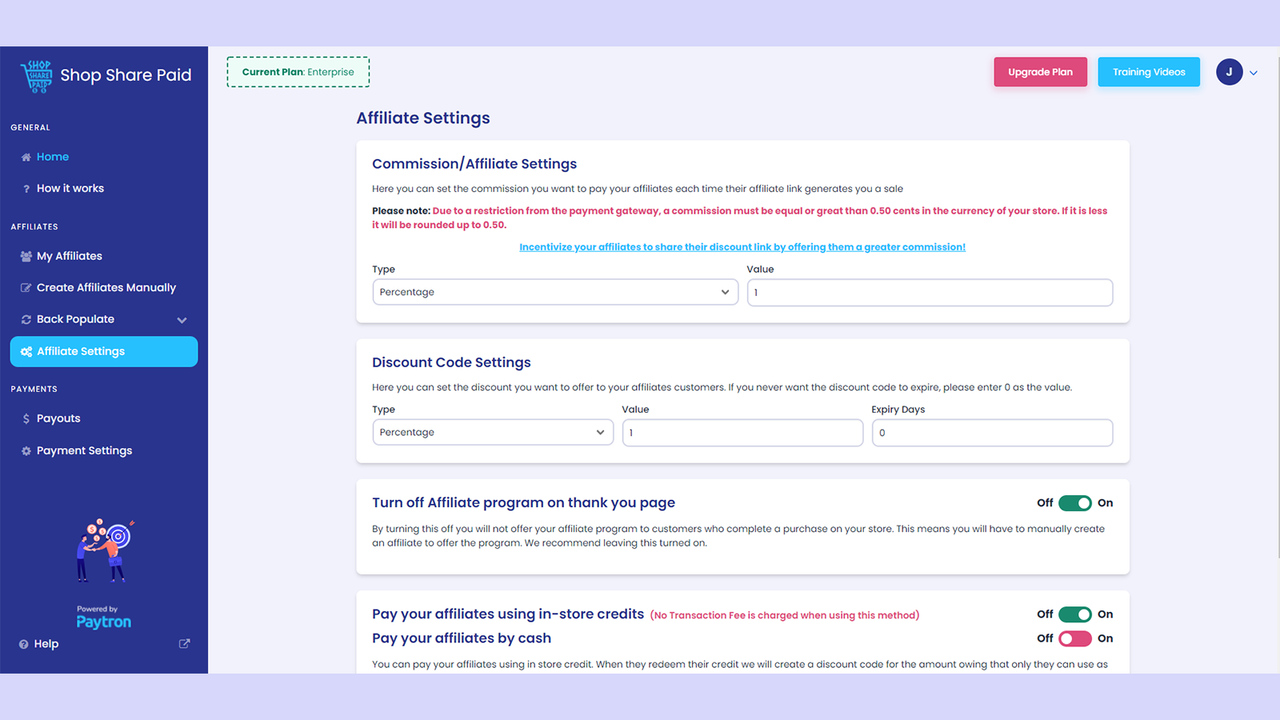The height and width of the screenshot is (720, 1280).
Task: Click the gears icon beside Affiliate Settings
Action: pyautogui.click(x=26, y=352)
